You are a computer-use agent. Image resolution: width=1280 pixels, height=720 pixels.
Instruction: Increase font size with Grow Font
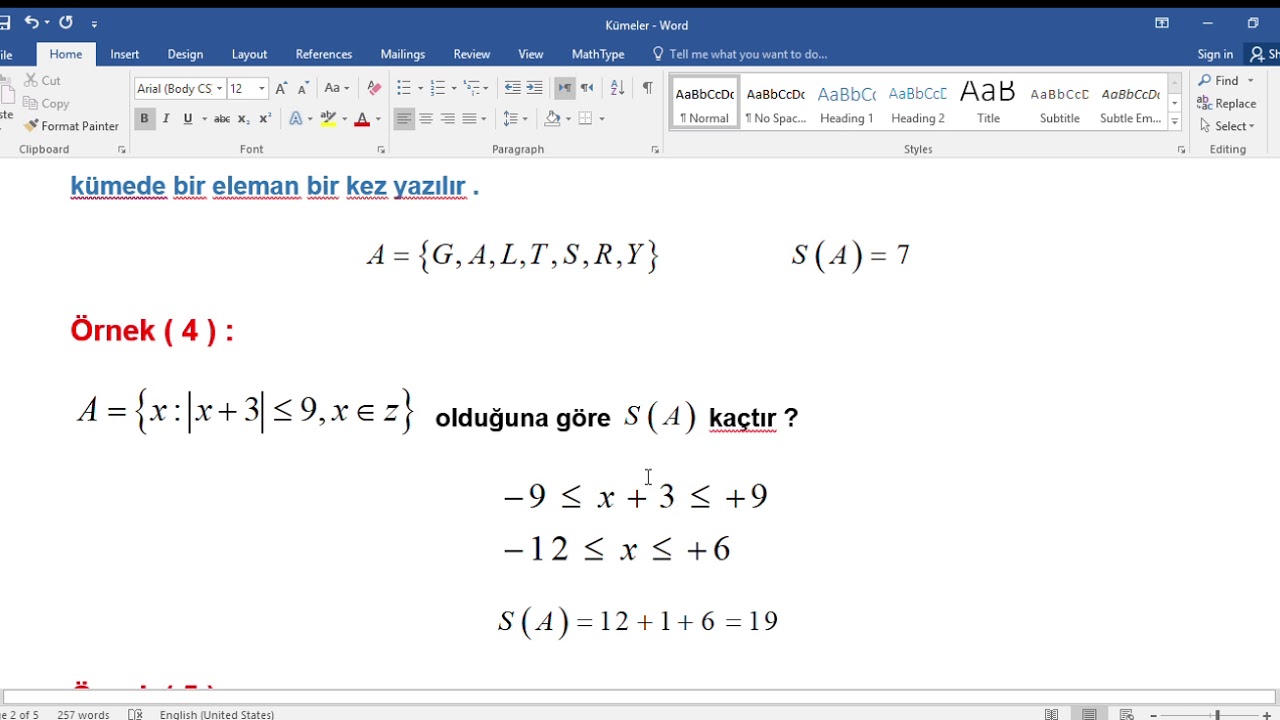[282, 88]
